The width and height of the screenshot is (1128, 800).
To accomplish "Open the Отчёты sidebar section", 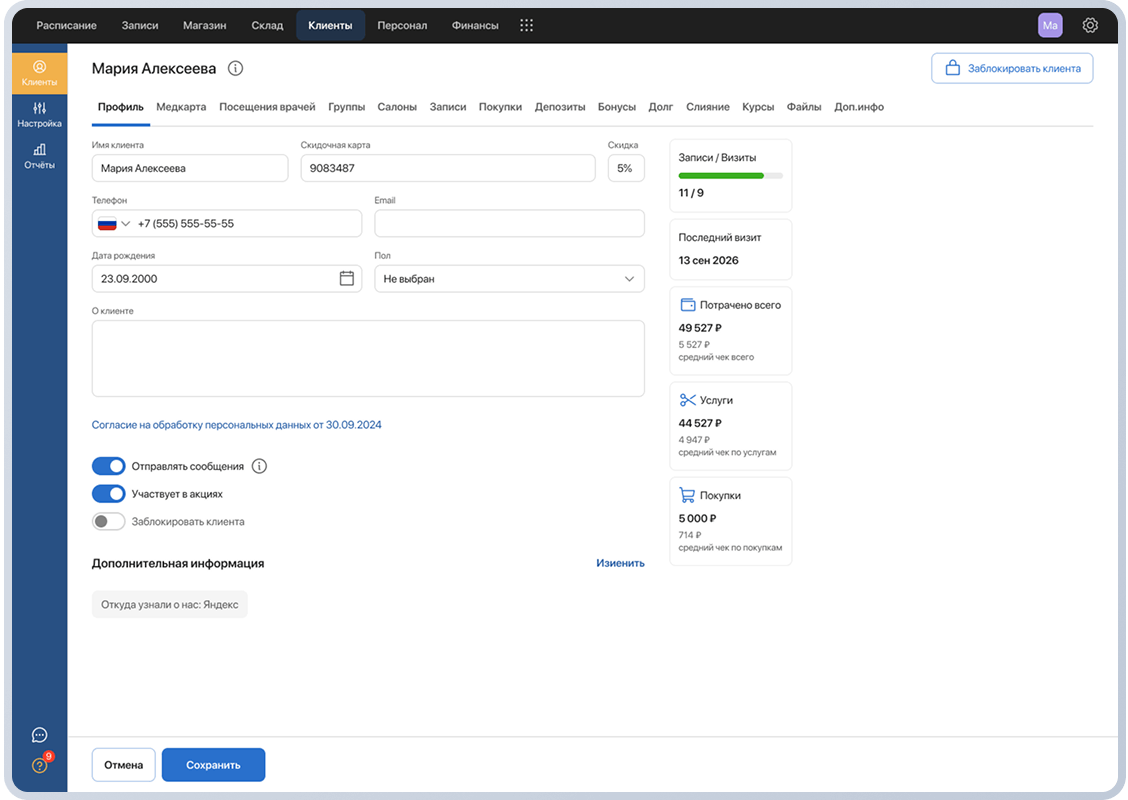I will (x=40, y=156).
